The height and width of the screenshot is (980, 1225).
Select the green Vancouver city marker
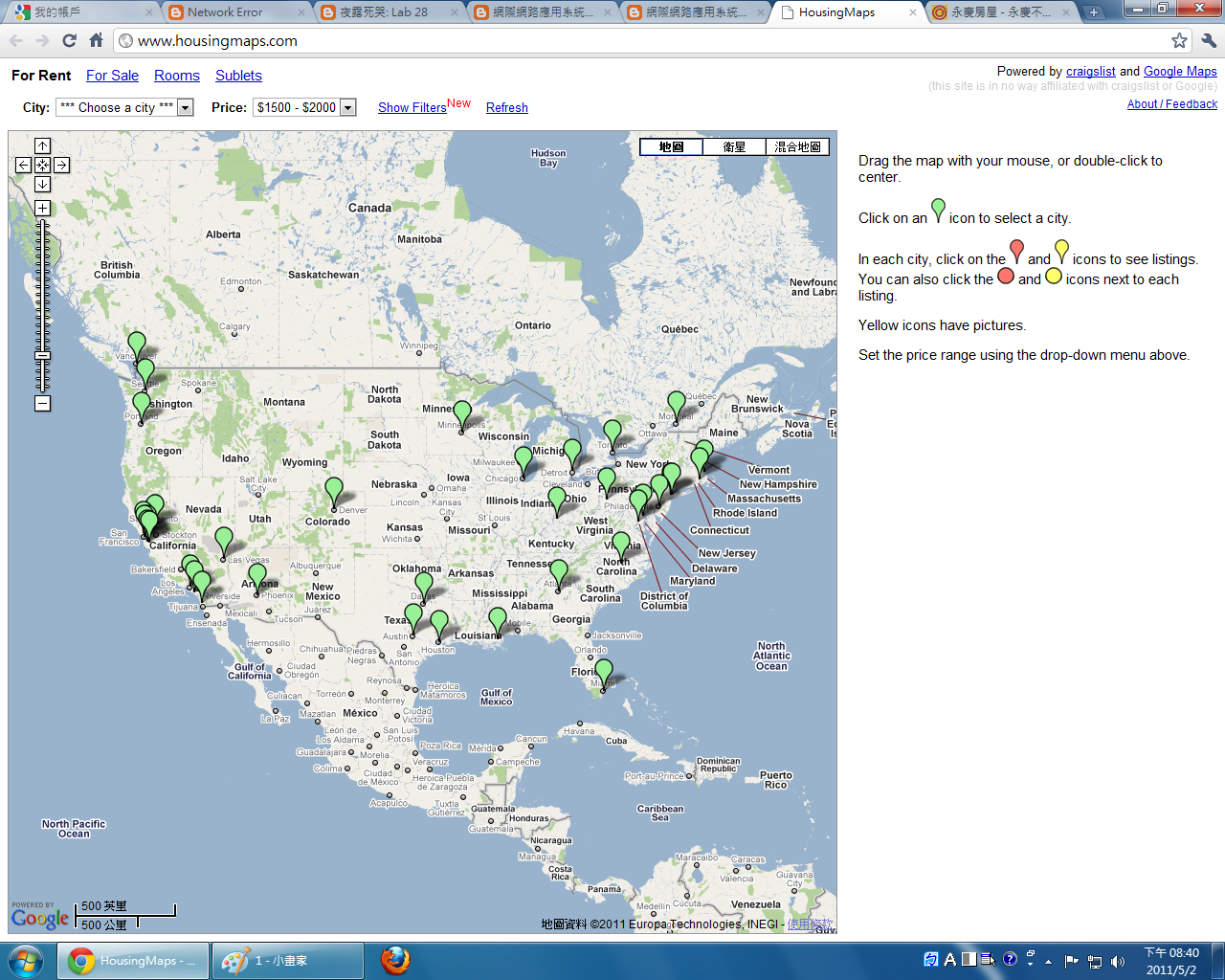click(x=137, y=345)
